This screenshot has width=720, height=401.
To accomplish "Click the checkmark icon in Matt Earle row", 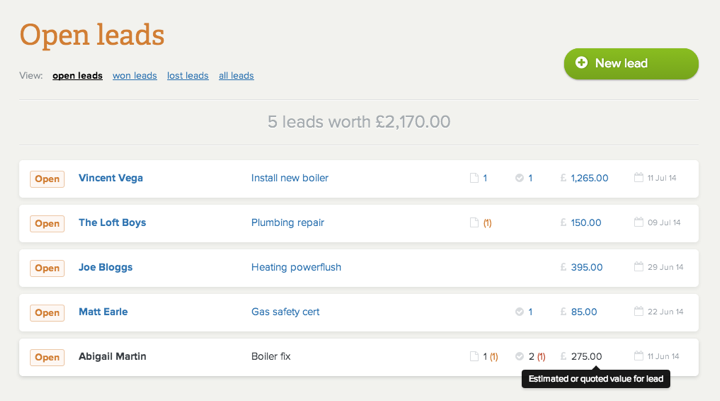I will click(x=519, y=311).
